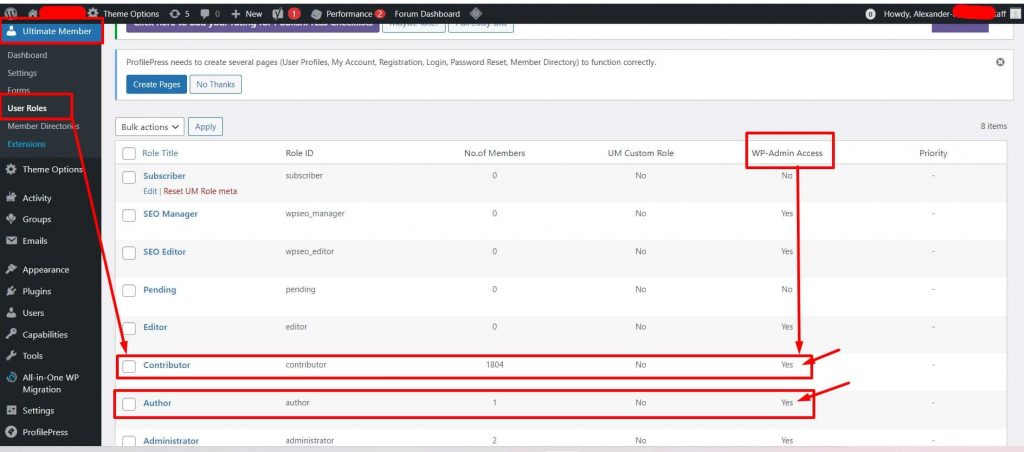Toggle the select-all checkbox in table header
This screenshot has height=452, width=1024.
(x=129, y=153)
